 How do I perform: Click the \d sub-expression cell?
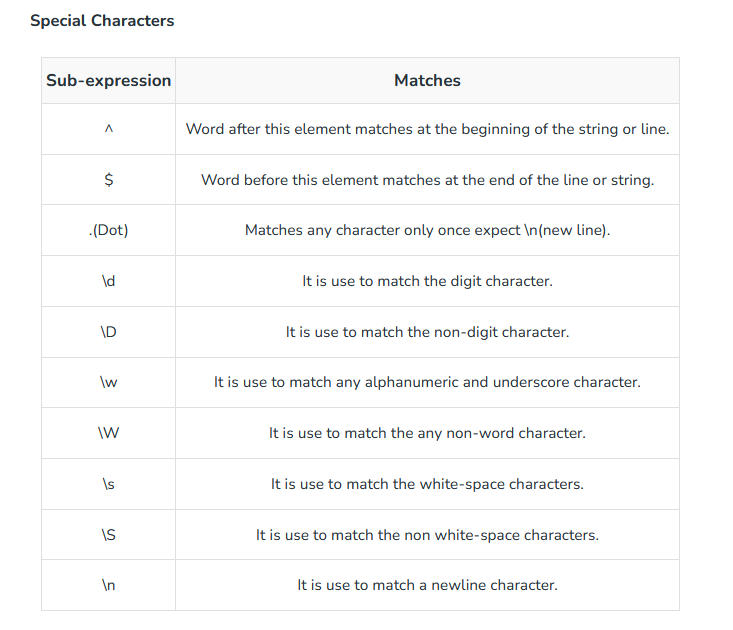(x=108, y=281)
